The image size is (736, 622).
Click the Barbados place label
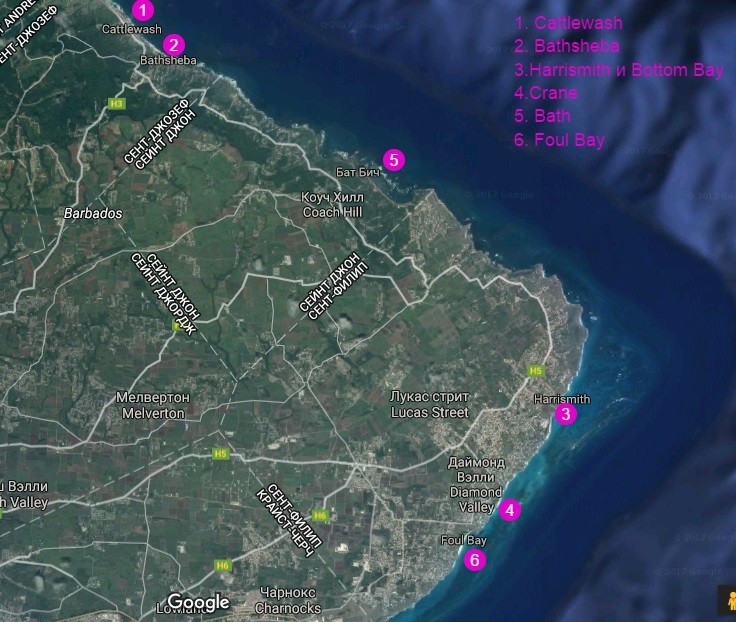(x=92, y=214)
